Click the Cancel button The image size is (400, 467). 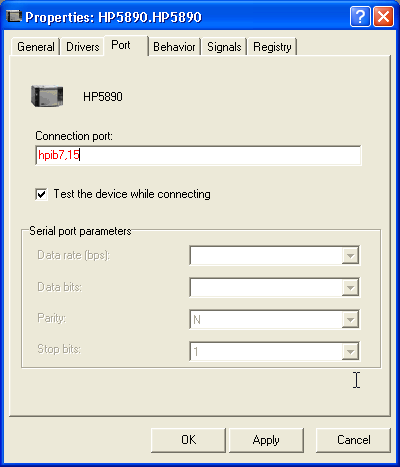(x=353, y=440)
